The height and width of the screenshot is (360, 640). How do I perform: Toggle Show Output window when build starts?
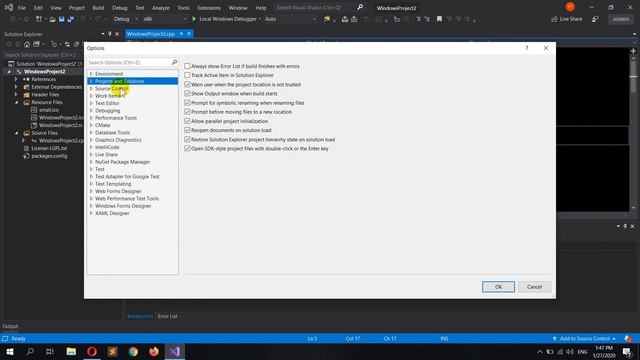coord(187,93)
